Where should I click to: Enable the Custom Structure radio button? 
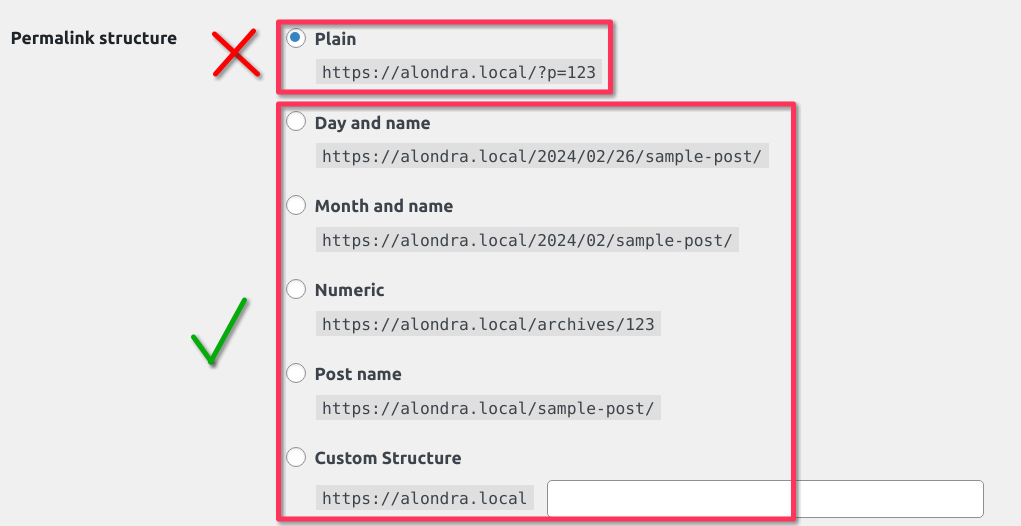296,457
